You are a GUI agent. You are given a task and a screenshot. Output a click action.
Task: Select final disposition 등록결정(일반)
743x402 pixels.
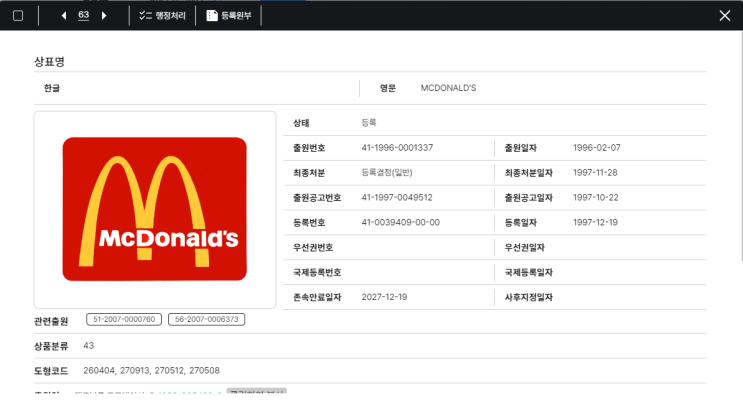[387, 173]
